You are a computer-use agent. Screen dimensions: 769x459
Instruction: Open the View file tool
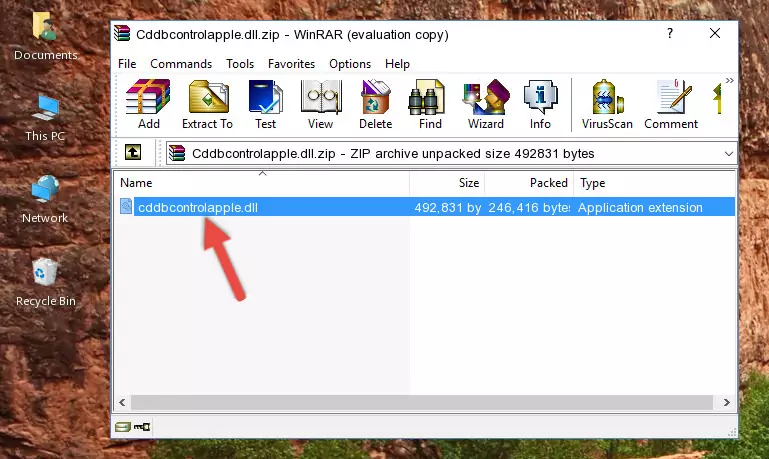point(321,104)
